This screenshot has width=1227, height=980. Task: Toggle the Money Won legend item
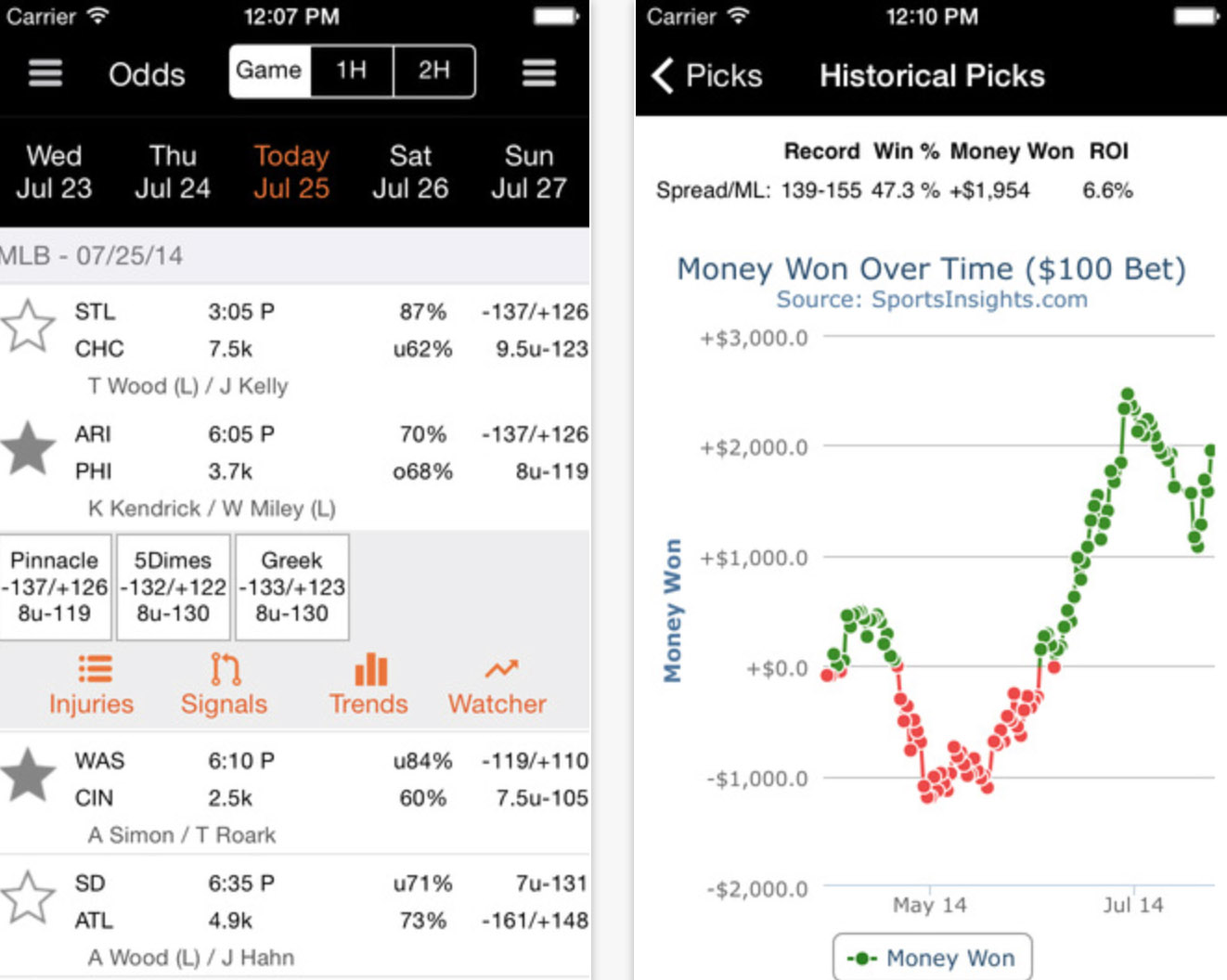[932, 957]
